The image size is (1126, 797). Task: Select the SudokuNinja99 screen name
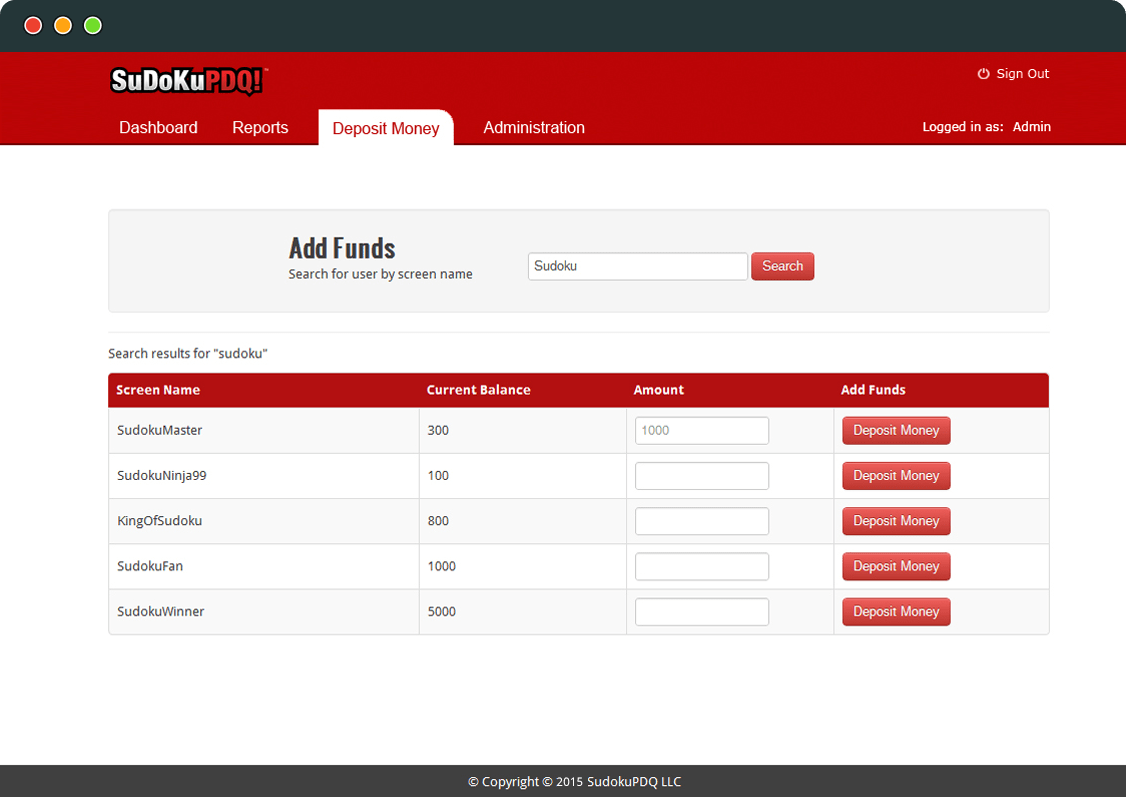[x=162, y=475]
